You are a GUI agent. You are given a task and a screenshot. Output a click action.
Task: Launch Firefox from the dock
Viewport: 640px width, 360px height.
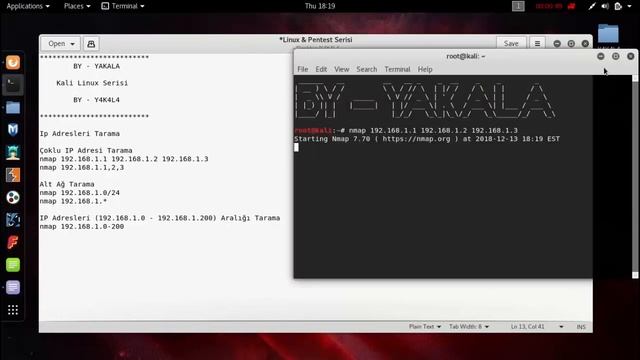13,62
